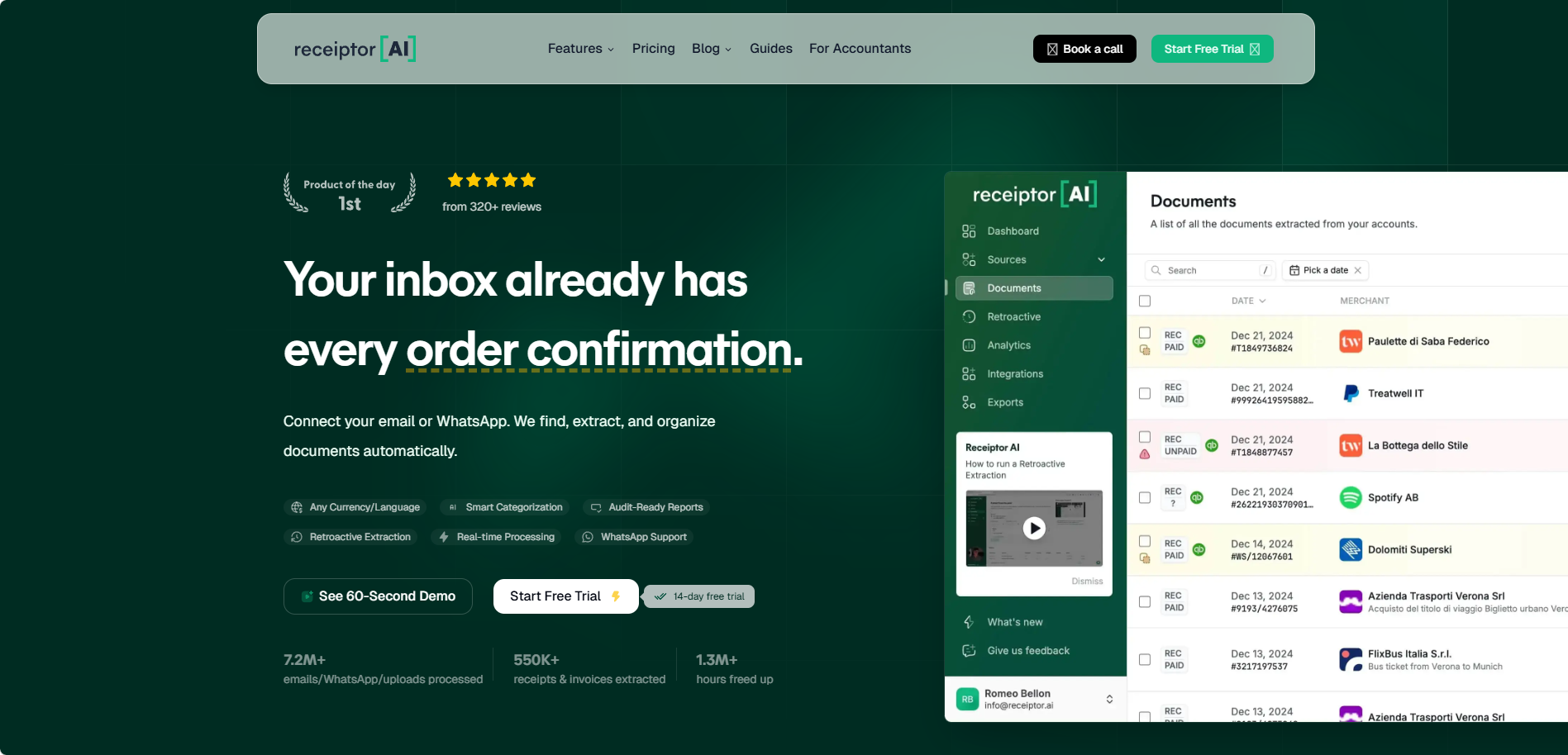The height and width of the screenshot is (755, 1568).
Task: Check the Treatwell IT row checkbox
Action: point(1145,393)
